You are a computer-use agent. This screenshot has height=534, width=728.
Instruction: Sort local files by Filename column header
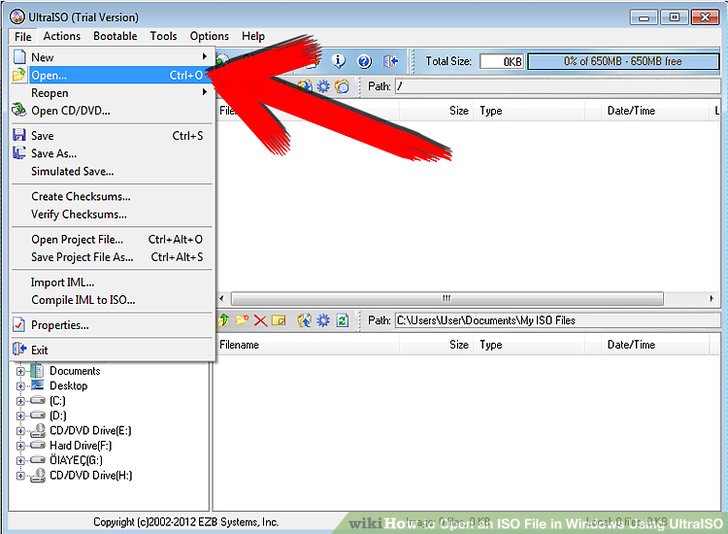tap(307, 345)
